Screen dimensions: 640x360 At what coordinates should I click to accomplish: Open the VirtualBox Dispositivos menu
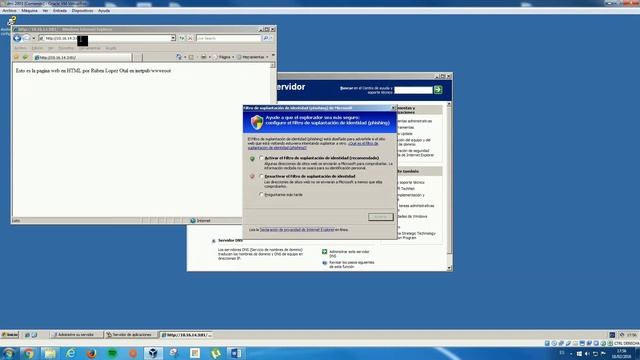[x=82, y=11]
